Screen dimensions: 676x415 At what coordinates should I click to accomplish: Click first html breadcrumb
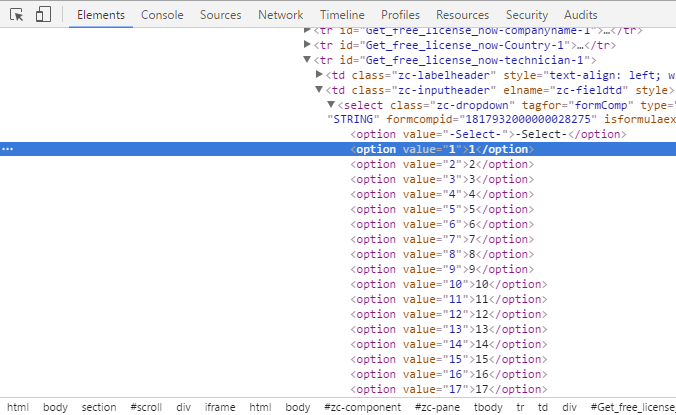point(18,407)
